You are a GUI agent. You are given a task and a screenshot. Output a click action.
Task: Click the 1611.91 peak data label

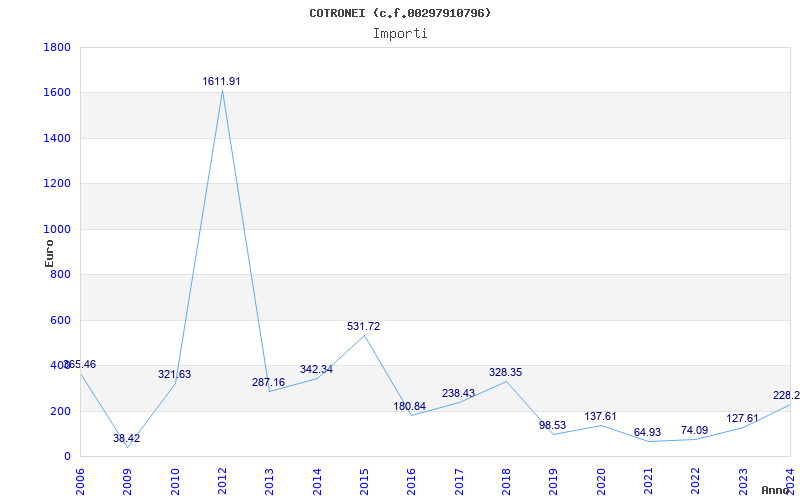point(221,82)
